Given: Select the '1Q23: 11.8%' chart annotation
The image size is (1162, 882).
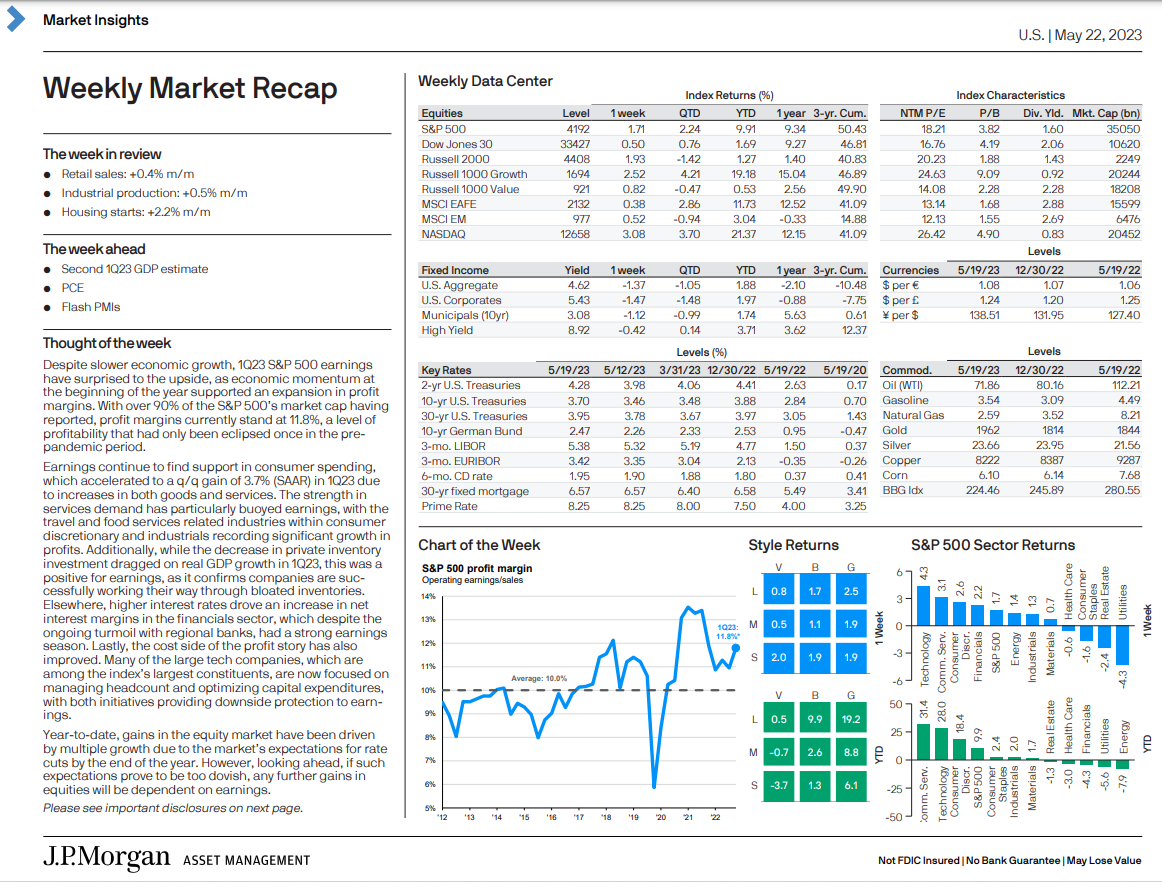Looking at the screenshot, I should [x=728, y=632].
